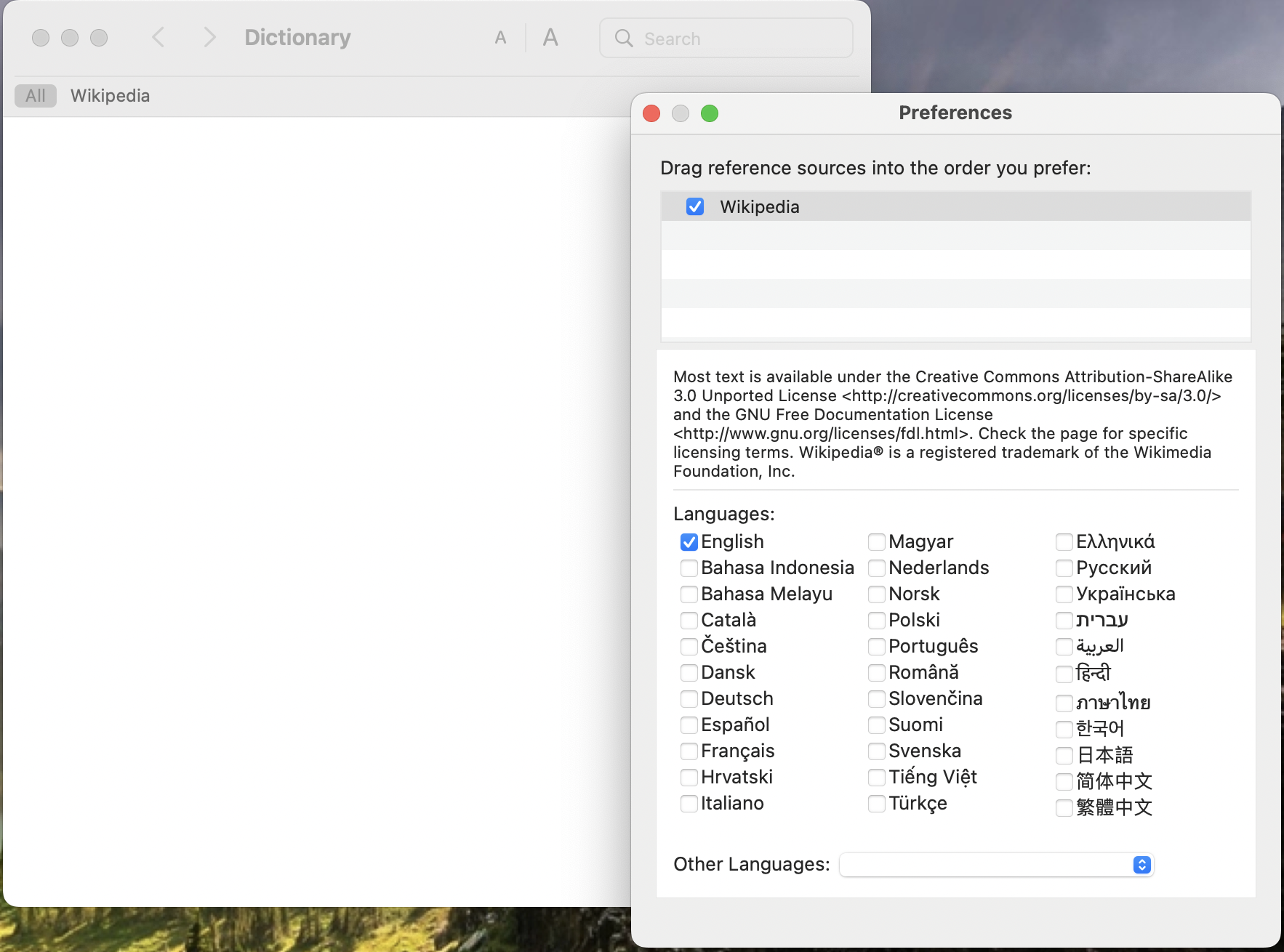
Task: Select the All source tab
Action: (x=36, y=95)
